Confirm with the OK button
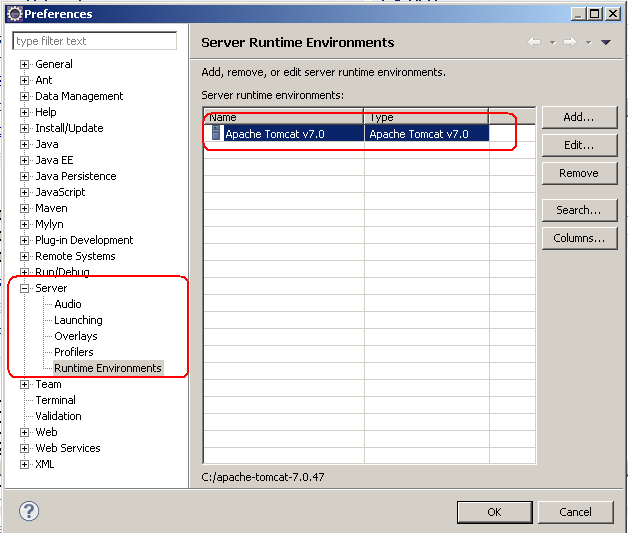This screenshot has height=533, width=628. (494, 512)
